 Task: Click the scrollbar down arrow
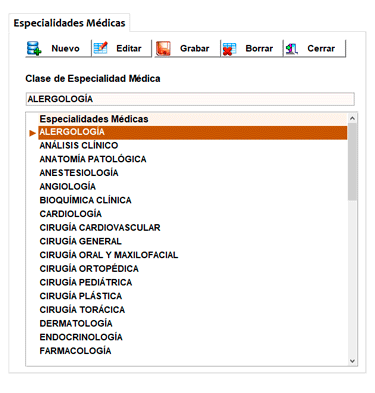point(352,361)
